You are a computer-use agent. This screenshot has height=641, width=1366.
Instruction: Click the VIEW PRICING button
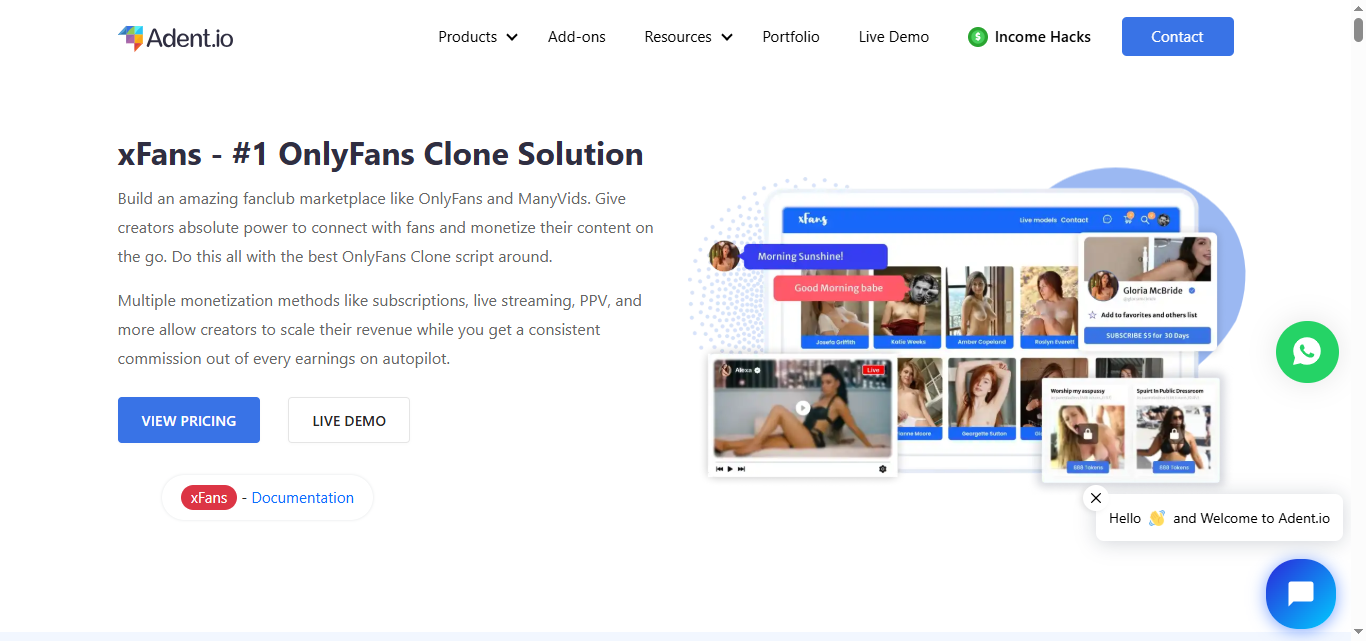189,420
